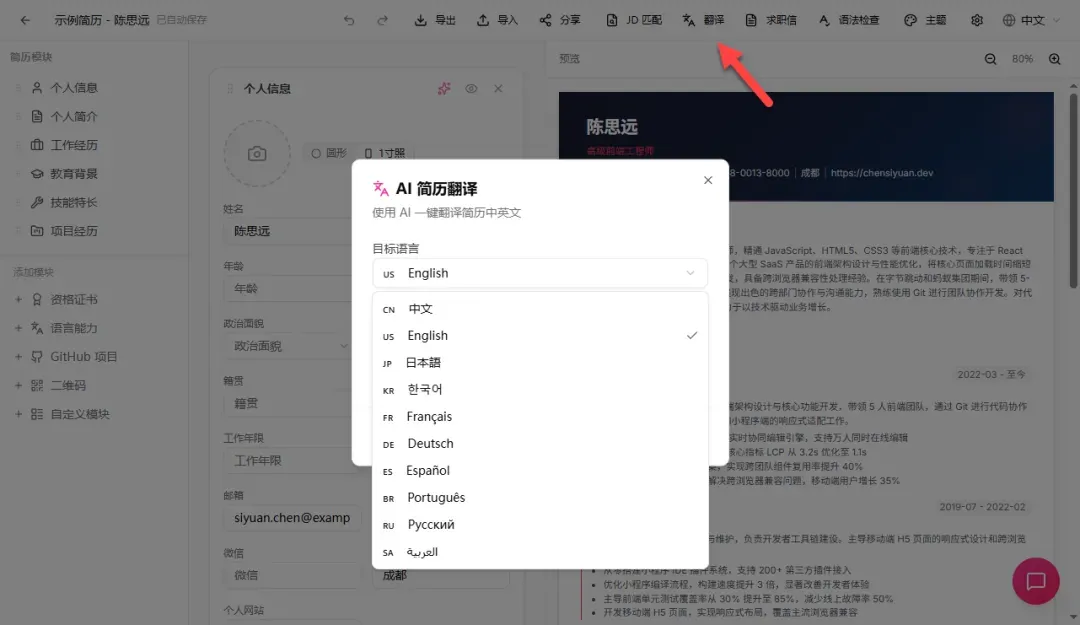Click the AI sparkle icon in 个人信息 panel
The width and height of the screenshot is (1080, 625).
pyautogui.click(x=444, y=88)
